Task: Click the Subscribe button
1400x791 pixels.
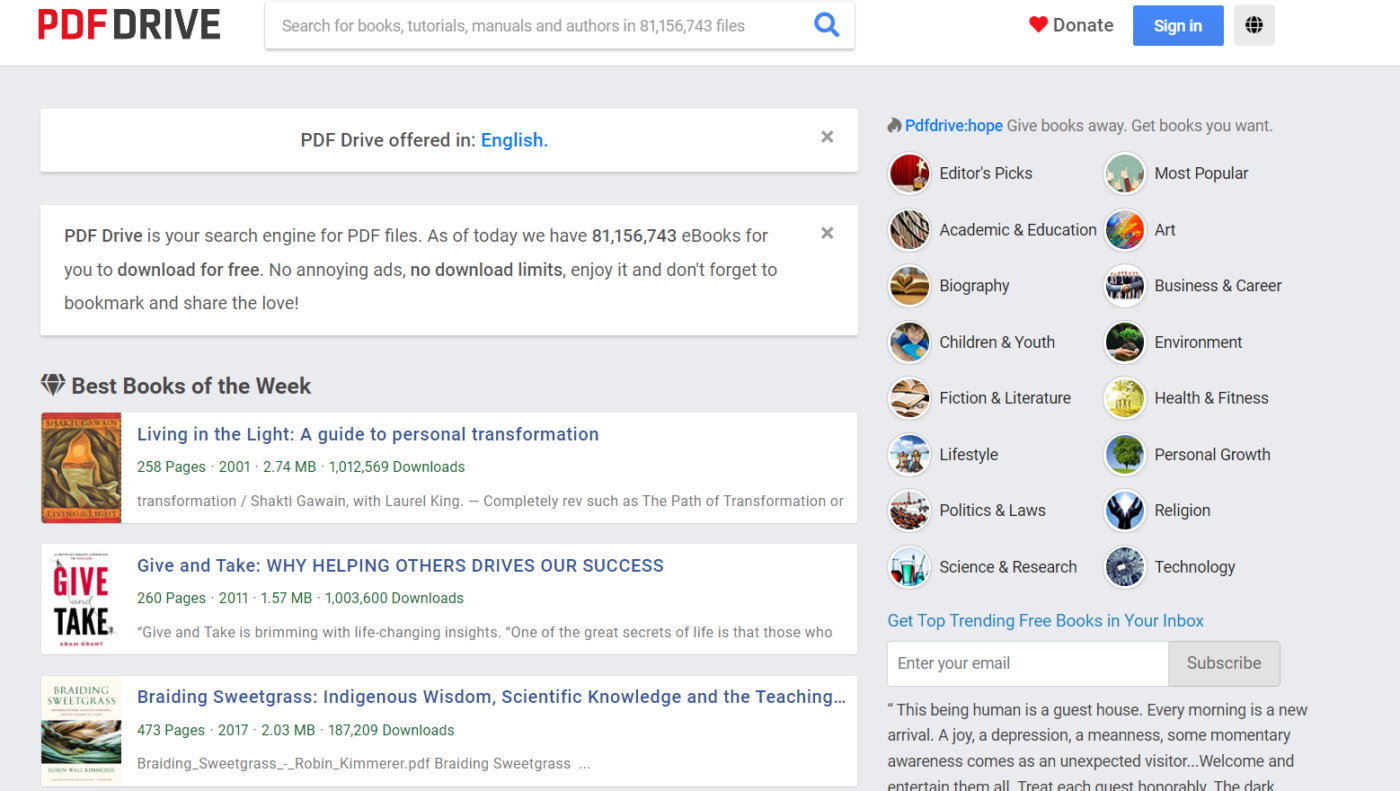Action: coord(1224,663)
